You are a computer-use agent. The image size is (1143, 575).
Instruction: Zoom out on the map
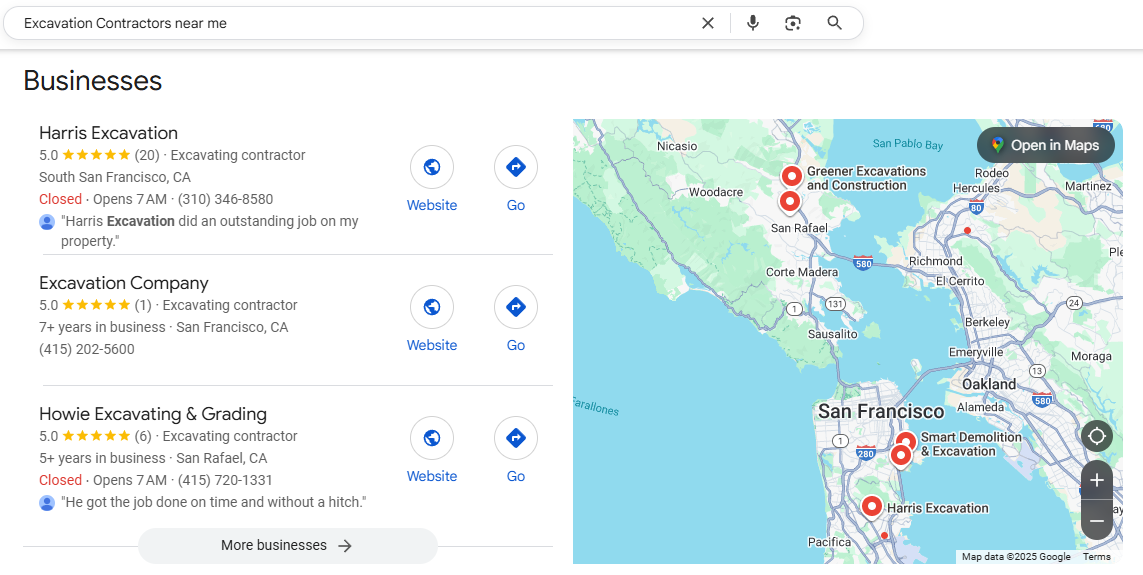coord(1096,520)
